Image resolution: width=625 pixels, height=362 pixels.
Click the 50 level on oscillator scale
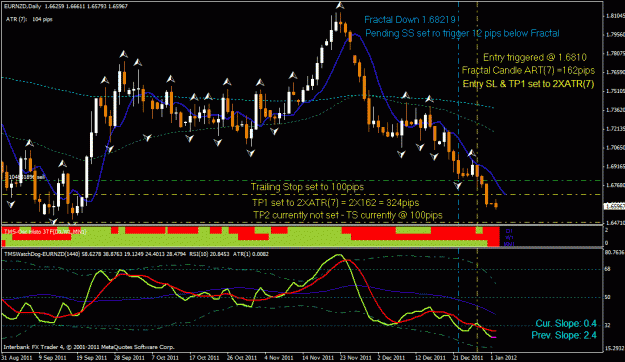click(x=607, y=297)
